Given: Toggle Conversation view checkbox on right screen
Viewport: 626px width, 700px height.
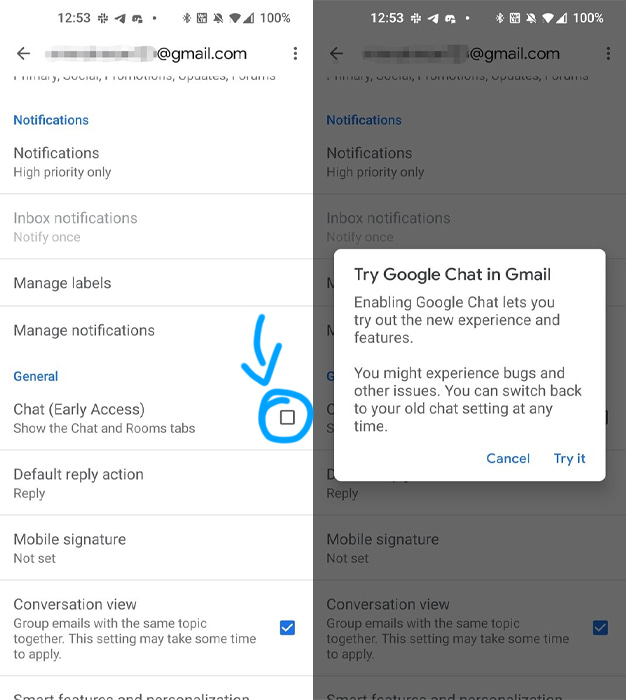Looking at the screenshot, I should pos(600,628).
